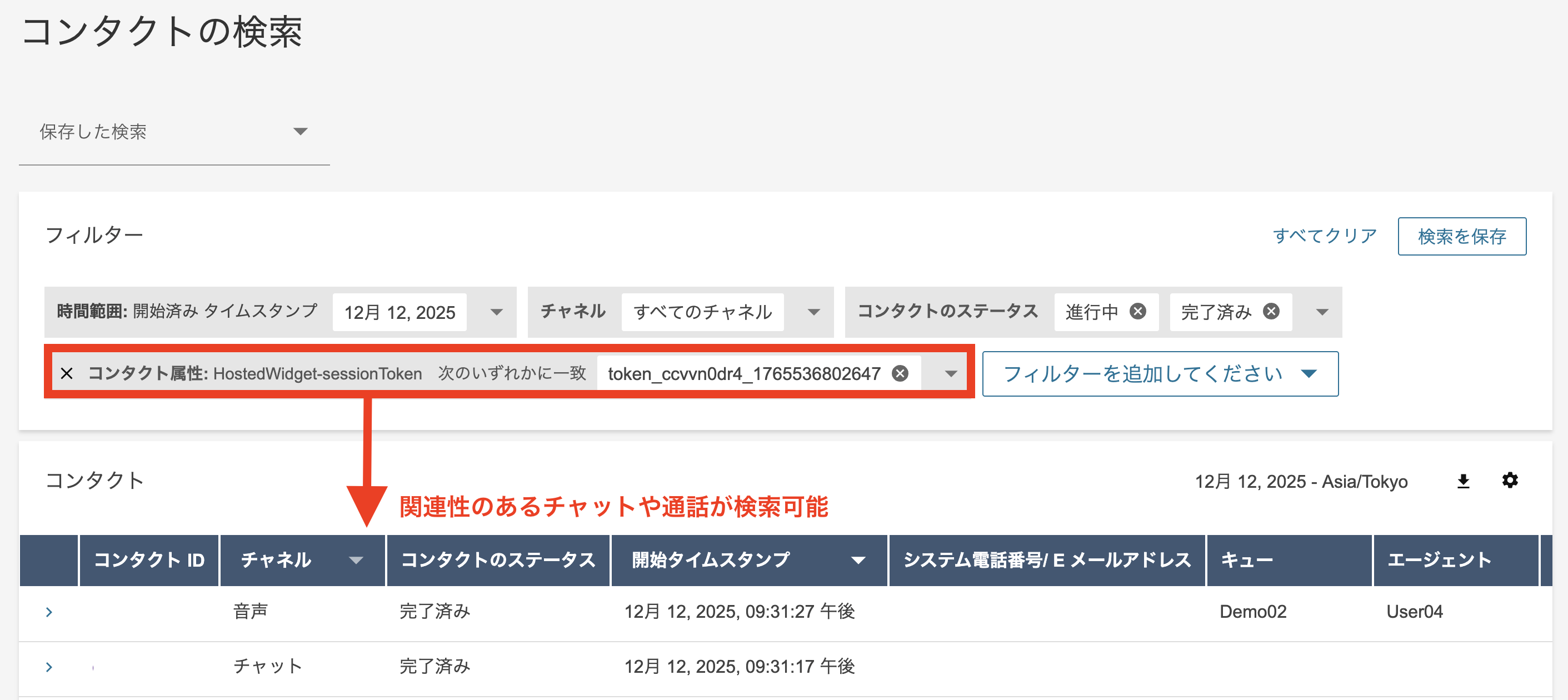Viewport: 1568px width, 700px height.
Task: Click the すべてクリア link
Action: (x=1325, y=236)
